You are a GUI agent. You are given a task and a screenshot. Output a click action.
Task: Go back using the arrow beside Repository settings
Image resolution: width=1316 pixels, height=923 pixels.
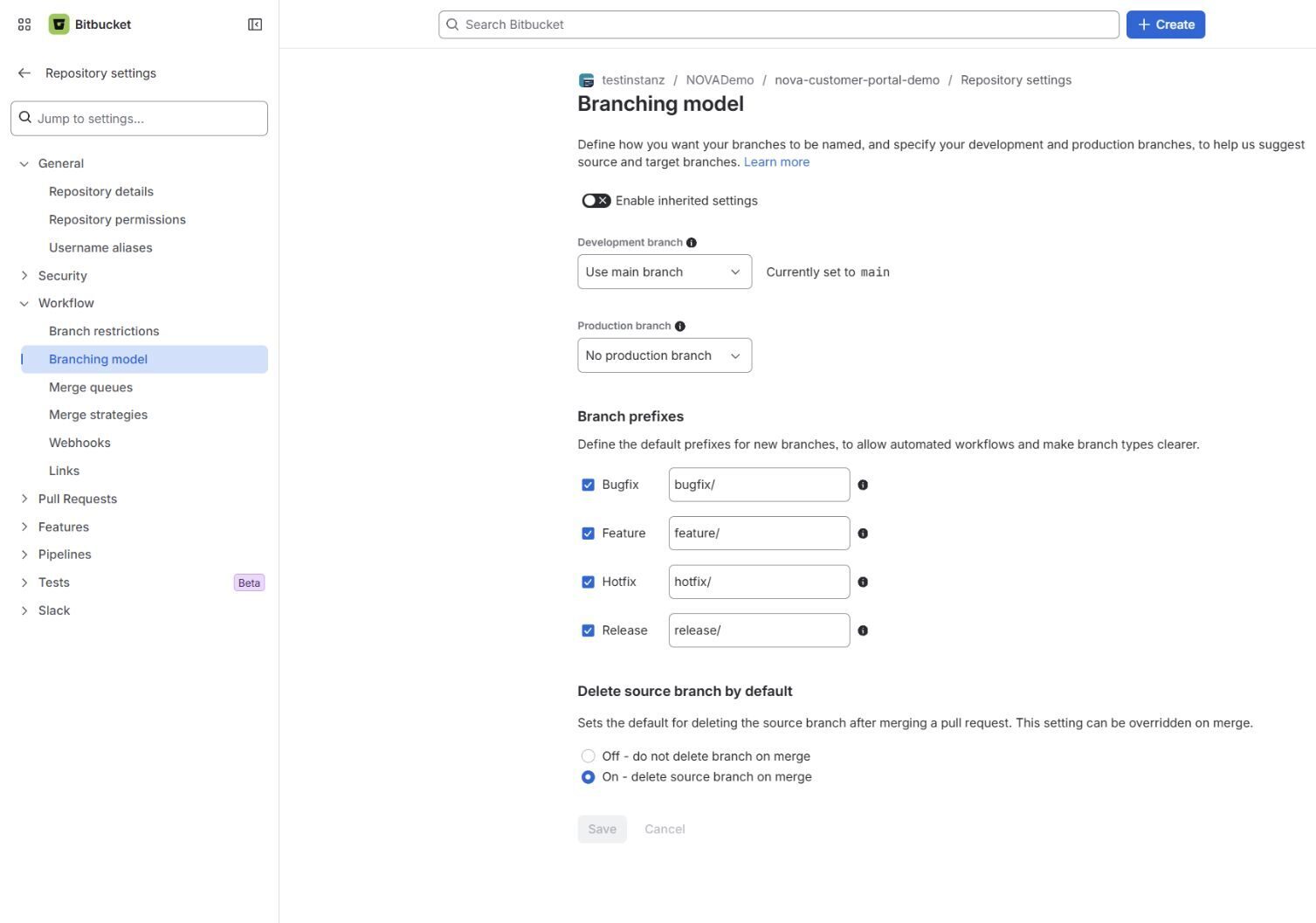(x=24, y=73)
